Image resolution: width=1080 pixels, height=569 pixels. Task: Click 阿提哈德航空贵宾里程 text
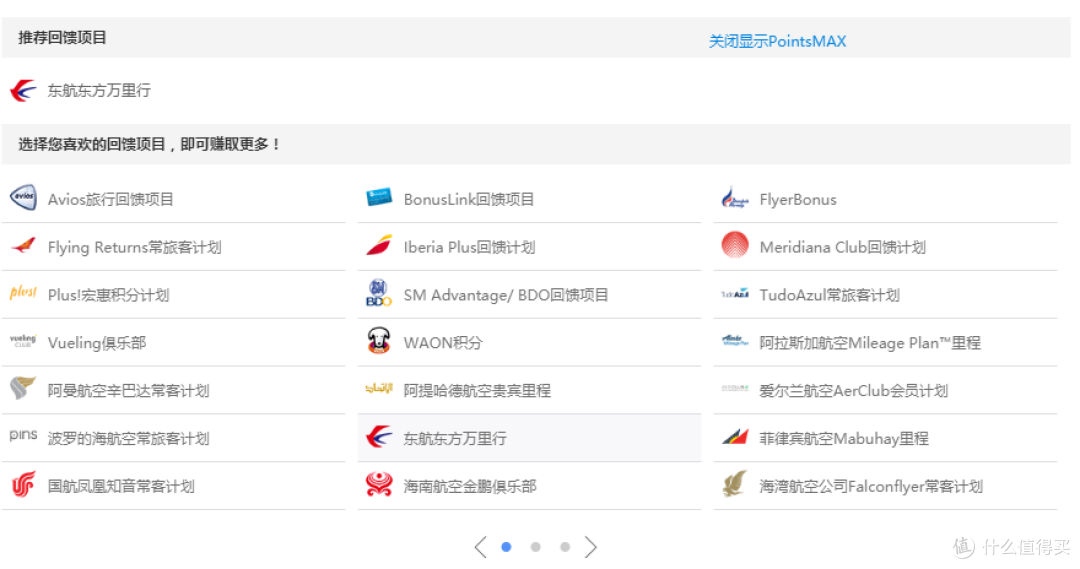[477, 391]
